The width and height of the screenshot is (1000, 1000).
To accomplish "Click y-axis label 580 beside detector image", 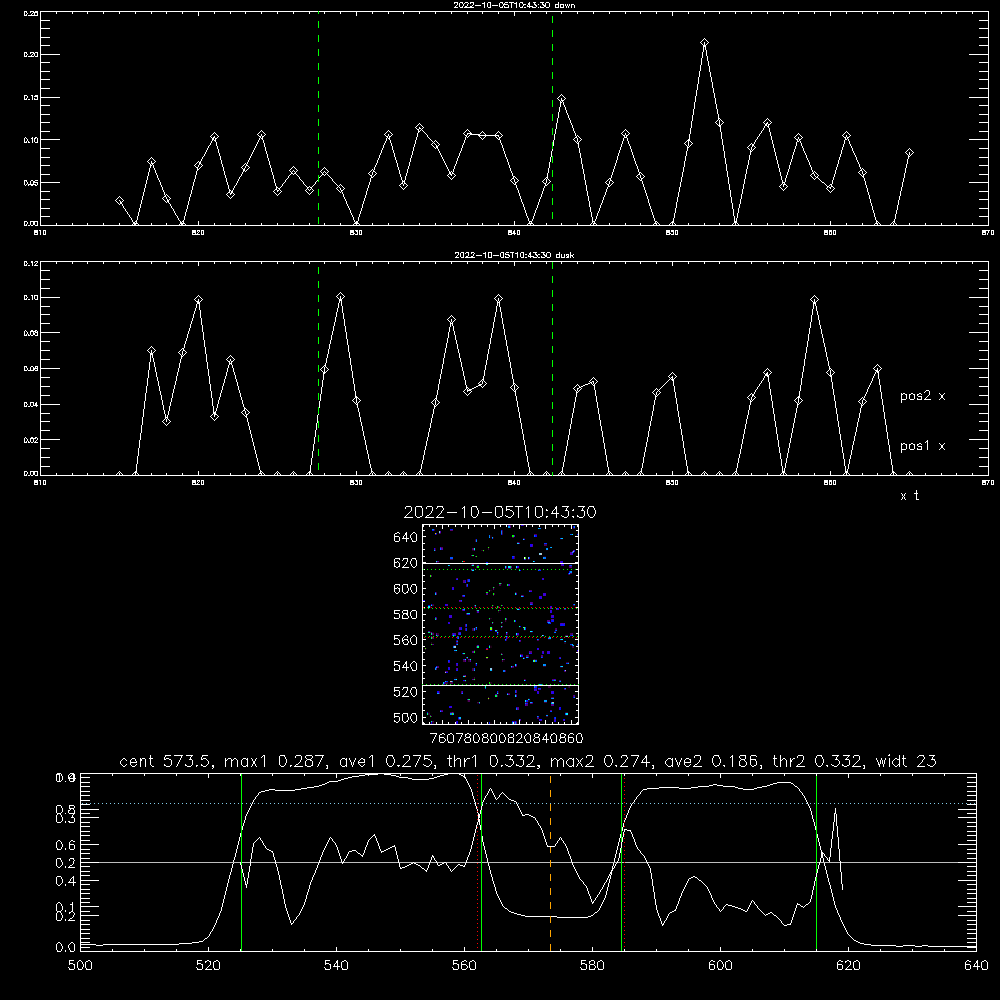I will (x=406, y=615).
